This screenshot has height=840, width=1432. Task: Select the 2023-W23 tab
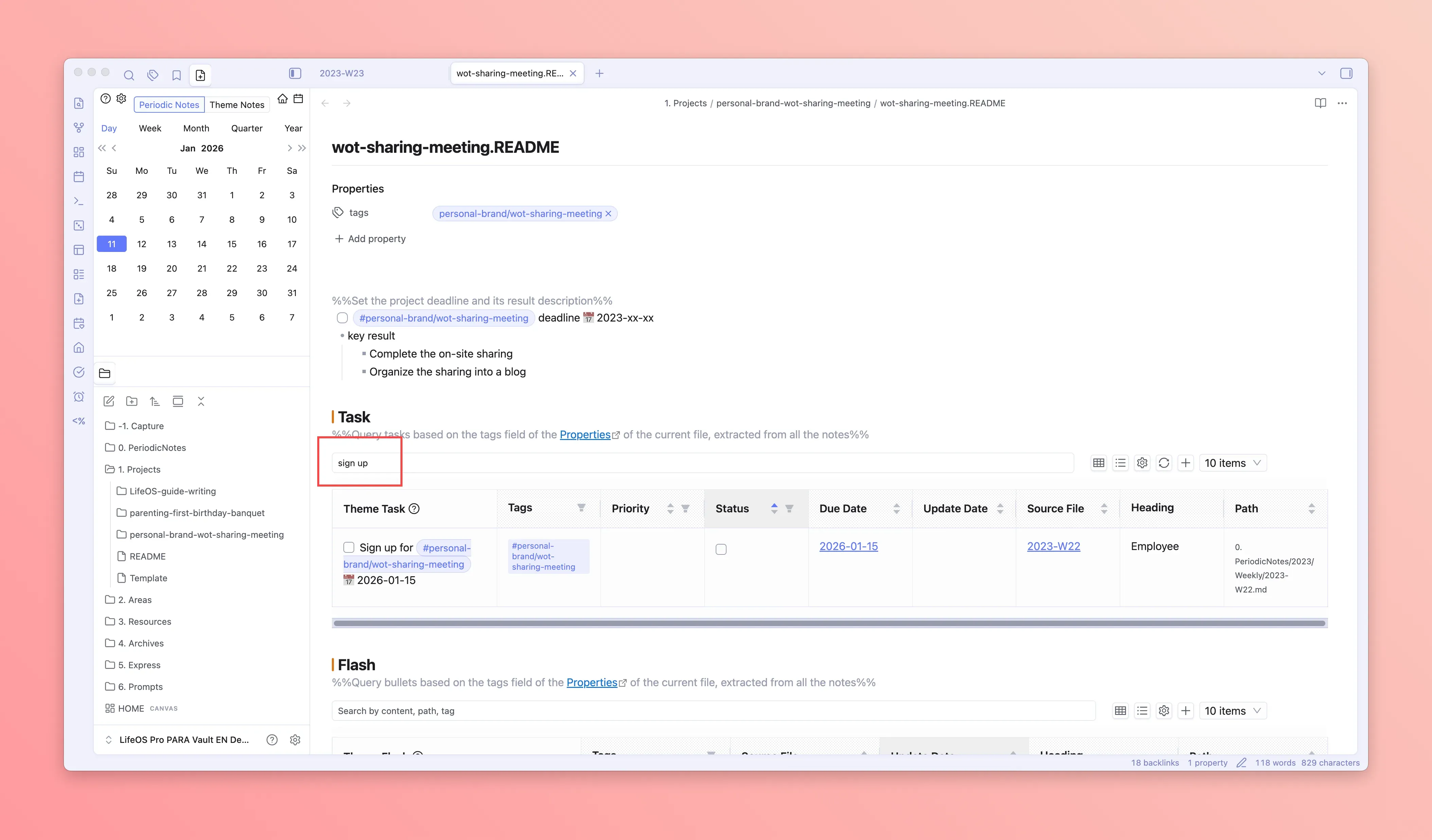341,73
